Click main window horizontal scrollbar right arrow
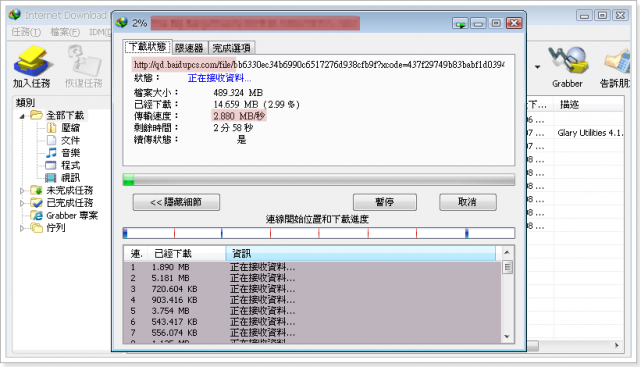Viewport: 640px width, 367px height. point(617,345)
